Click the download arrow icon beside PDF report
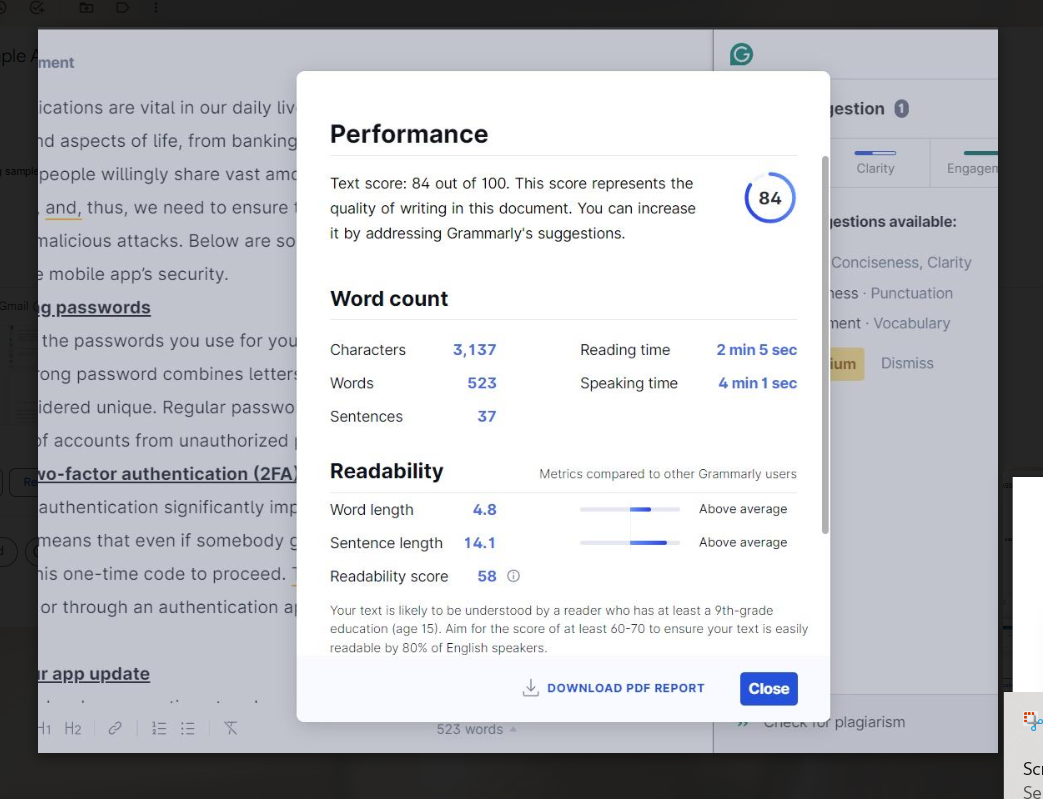 click(530, 688)
